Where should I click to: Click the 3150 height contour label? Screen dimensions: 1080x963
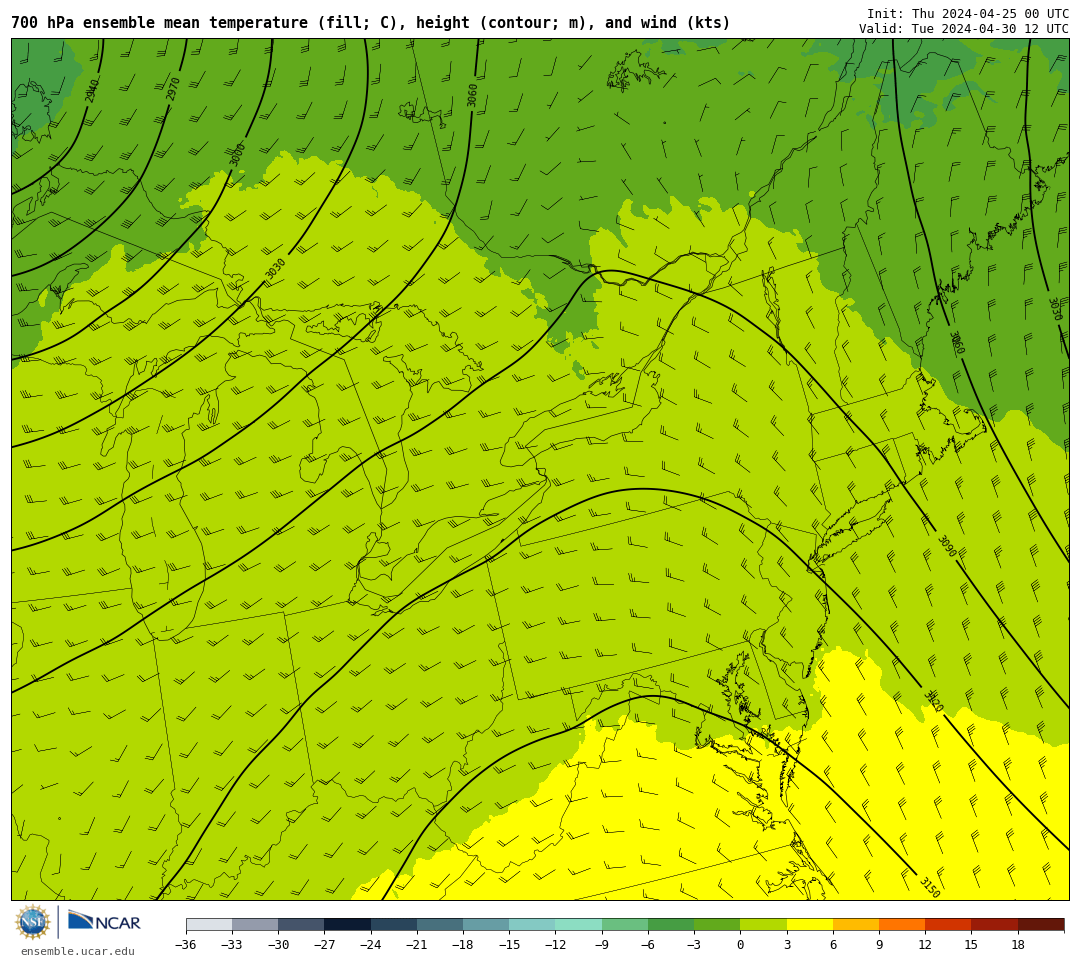(x=929, y=887)
